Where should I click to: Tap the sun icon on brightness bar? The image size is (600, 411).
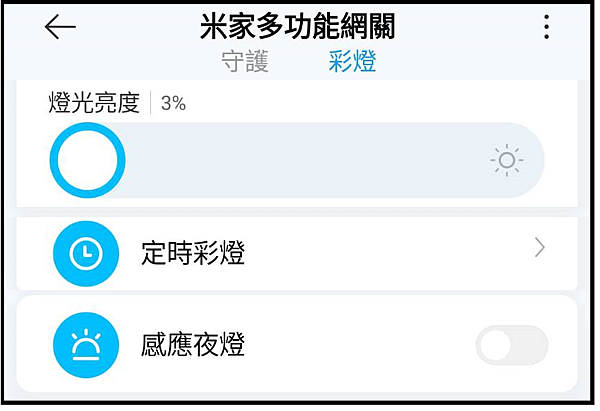507,160
